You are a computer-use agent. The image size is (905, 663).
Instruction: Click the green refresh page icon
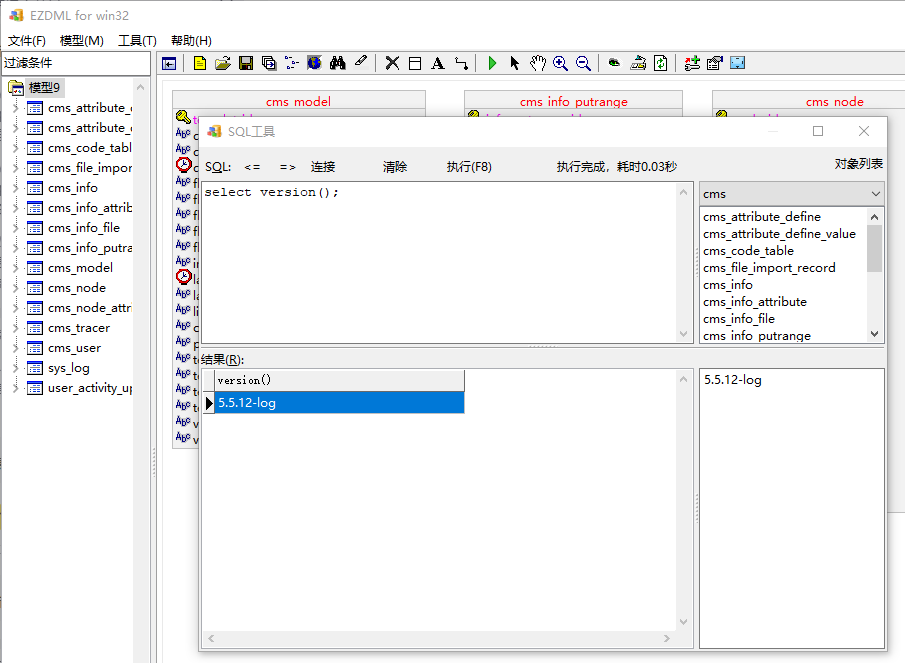(x=661, y=63)
